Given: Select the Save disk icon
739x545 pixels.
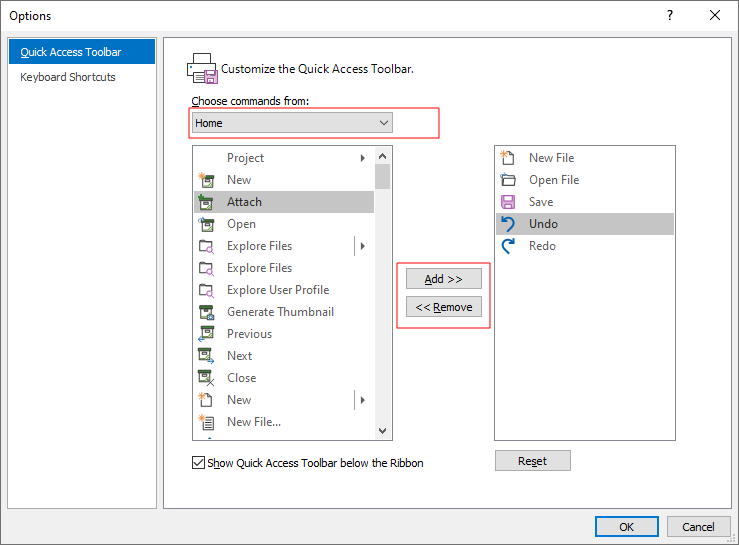Looking at the screenshot, I should click(508, 202).
